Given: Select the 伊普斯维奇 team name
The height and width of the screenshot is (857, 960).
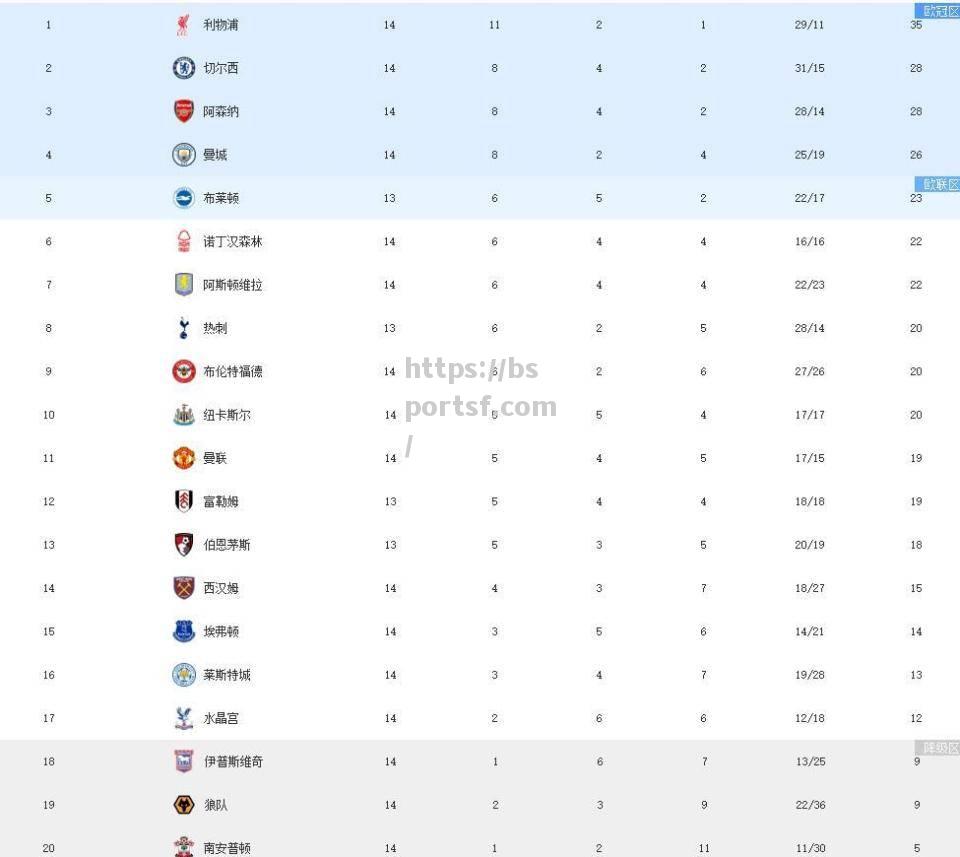Looking at the screenshot, I should (233, 762).
